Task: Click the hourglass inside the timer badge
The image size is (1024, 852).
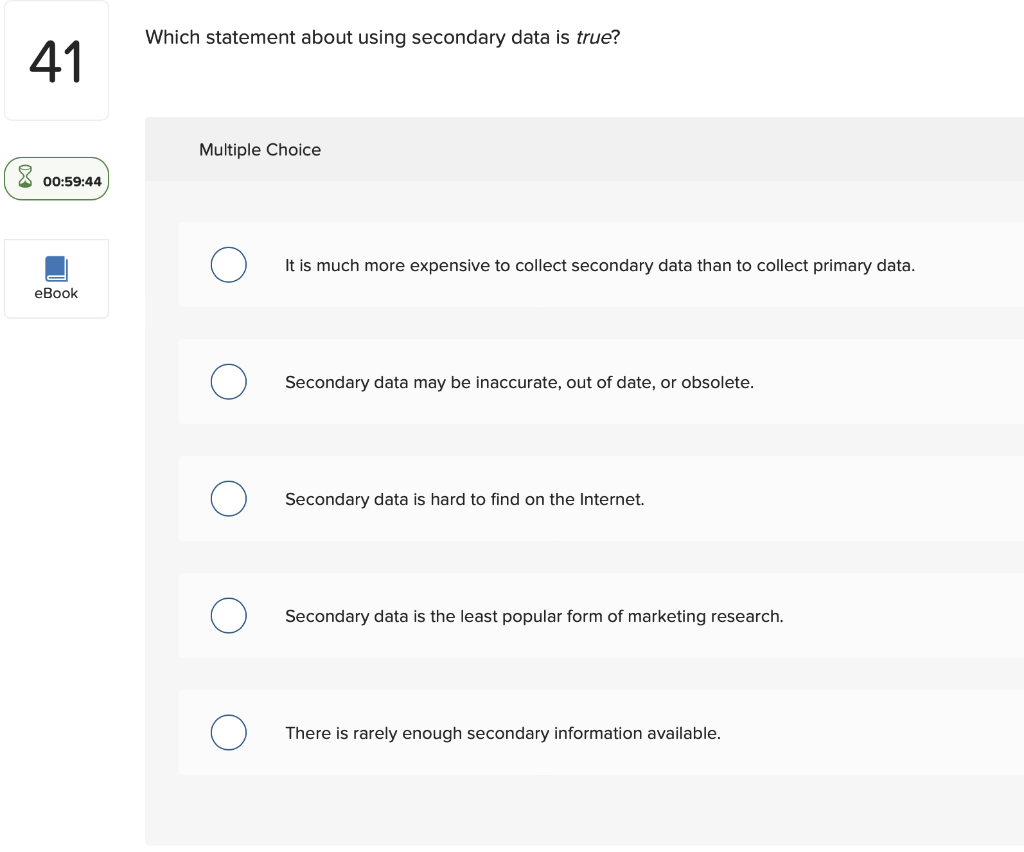Action: (x=25, y=179)
